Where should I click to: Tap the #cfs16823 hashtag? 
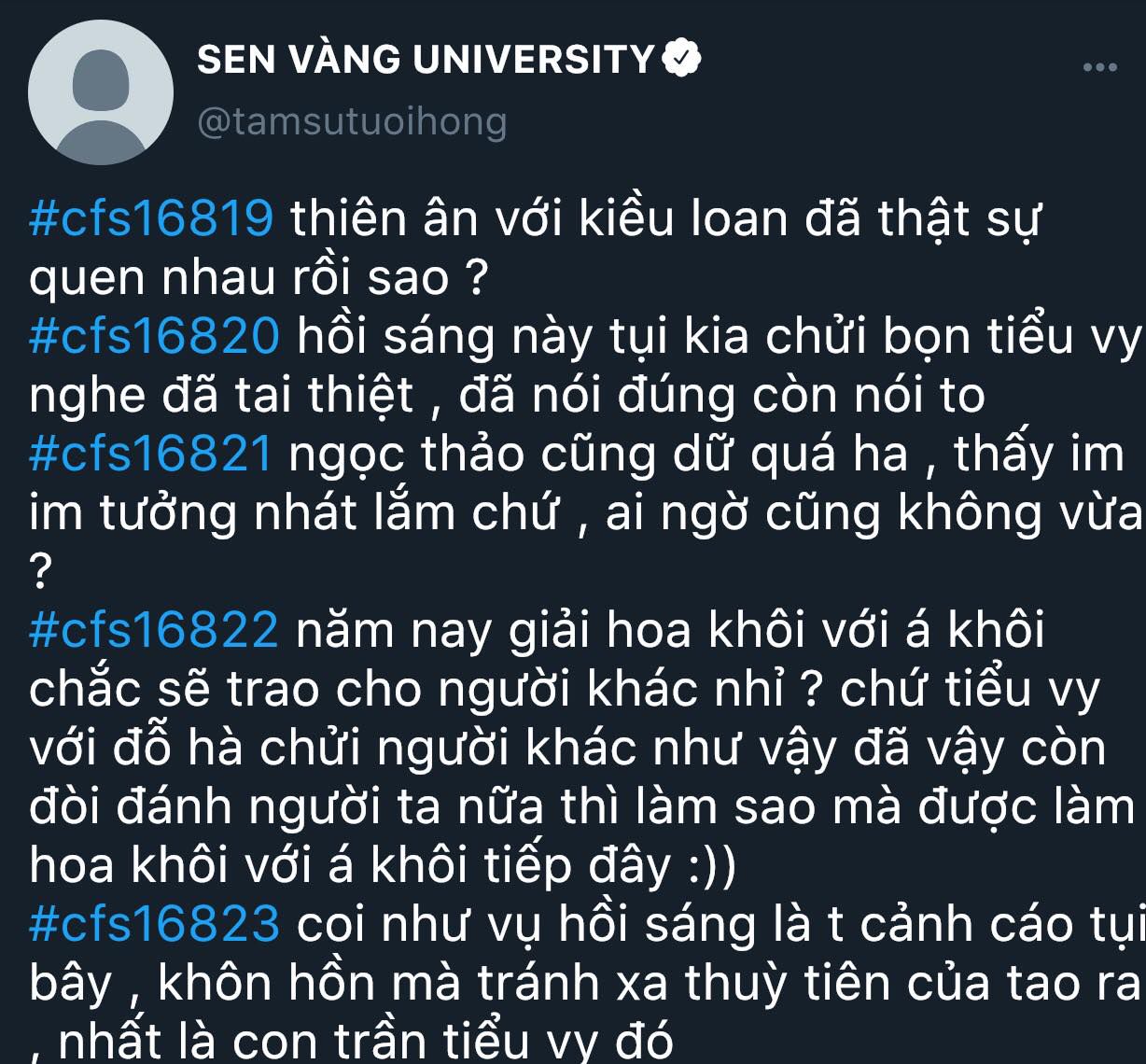coord(155,923)
